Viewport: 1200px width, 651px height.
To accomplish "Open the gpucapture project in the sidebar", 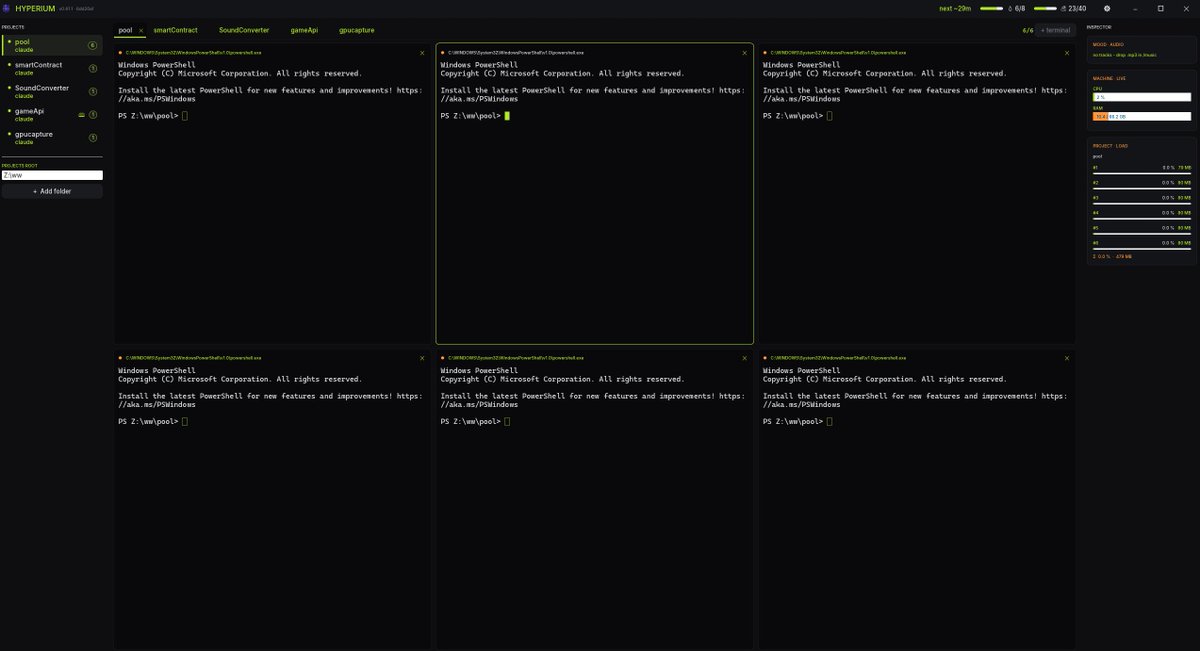I will coord(52,137).
